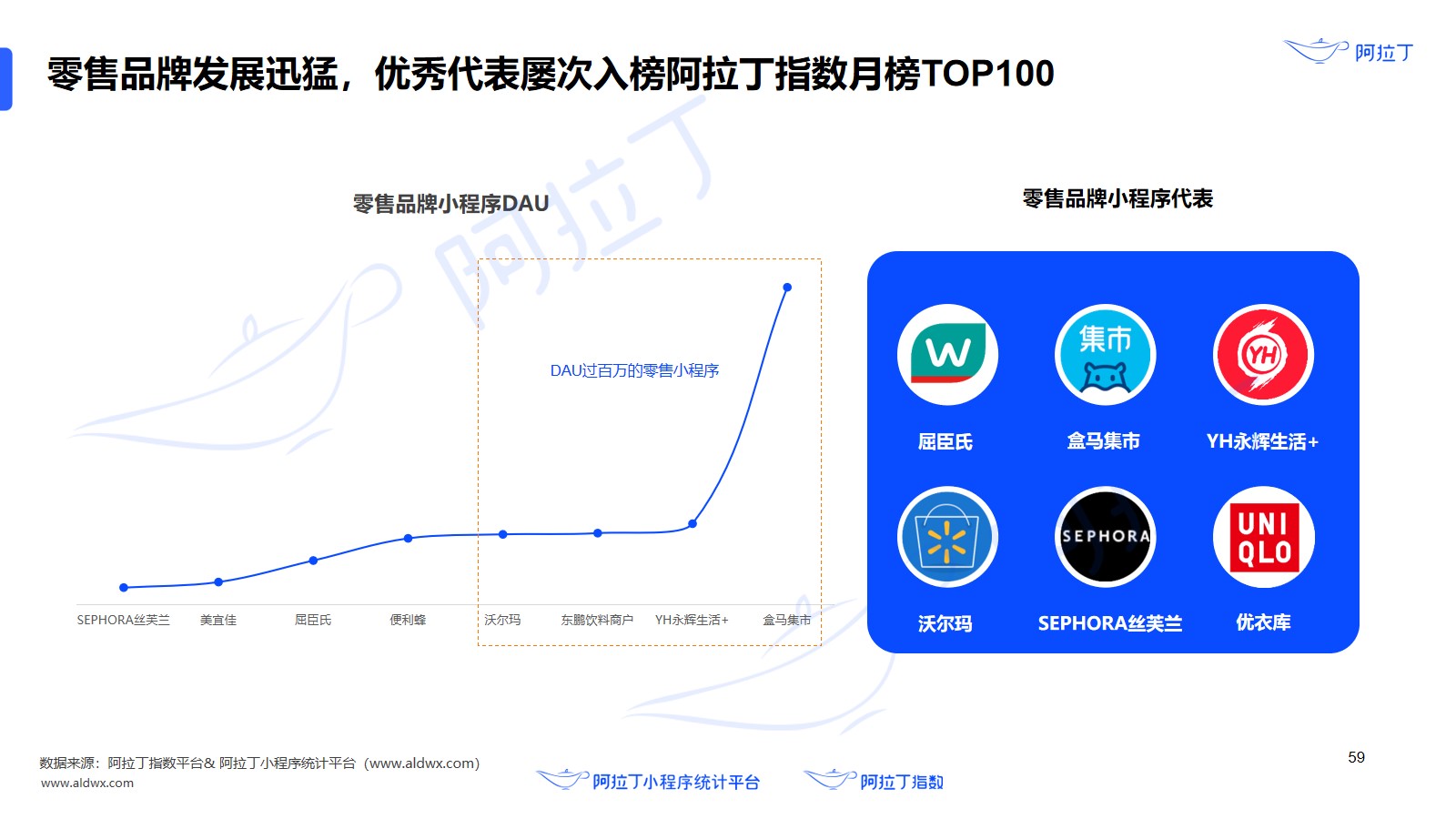Image resolution: width=1456 pixels, height=819 pixels.
Task: Select the 零售品牌小程序DAU chart title
Action: point(450,204)
